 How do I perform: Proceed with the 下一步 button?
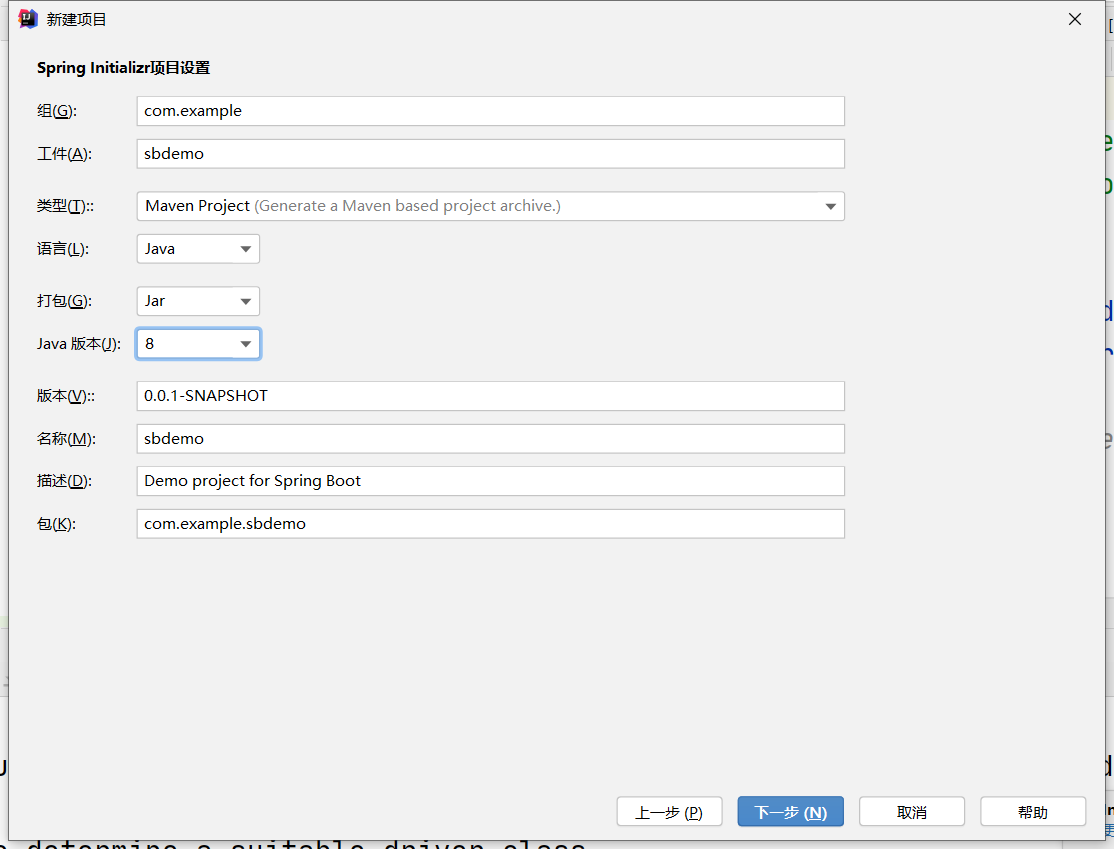[790, 812]
